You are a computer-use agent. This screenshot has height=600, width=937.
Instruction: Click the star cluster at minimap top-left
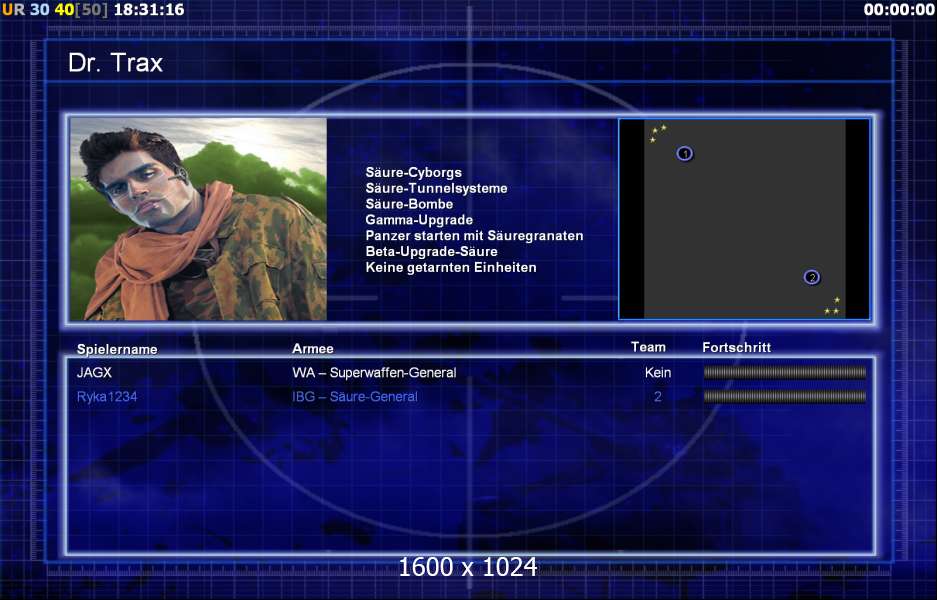[x=657, y=134]
